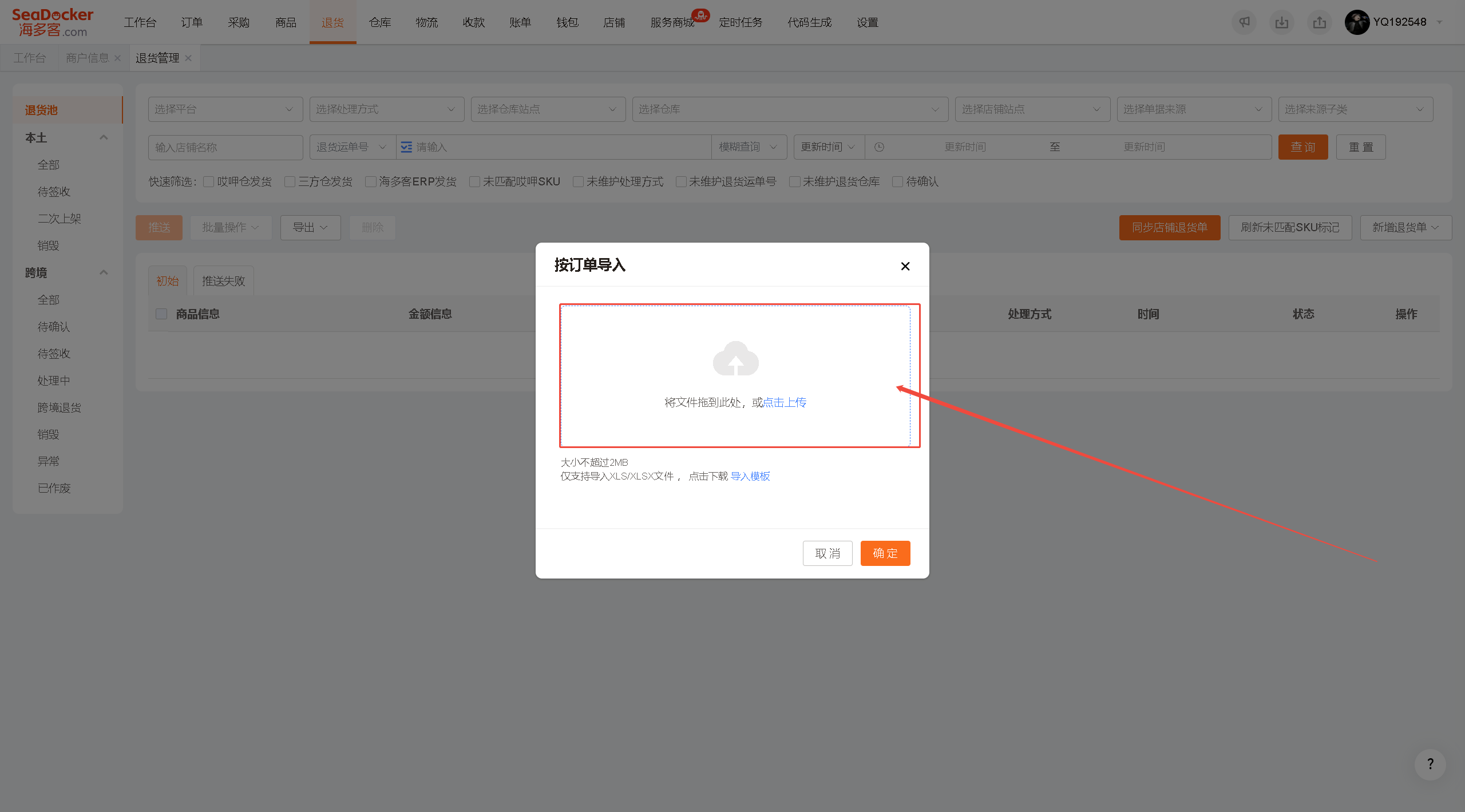Switch to the 推送失败 tab

click(x=223, y=281)
